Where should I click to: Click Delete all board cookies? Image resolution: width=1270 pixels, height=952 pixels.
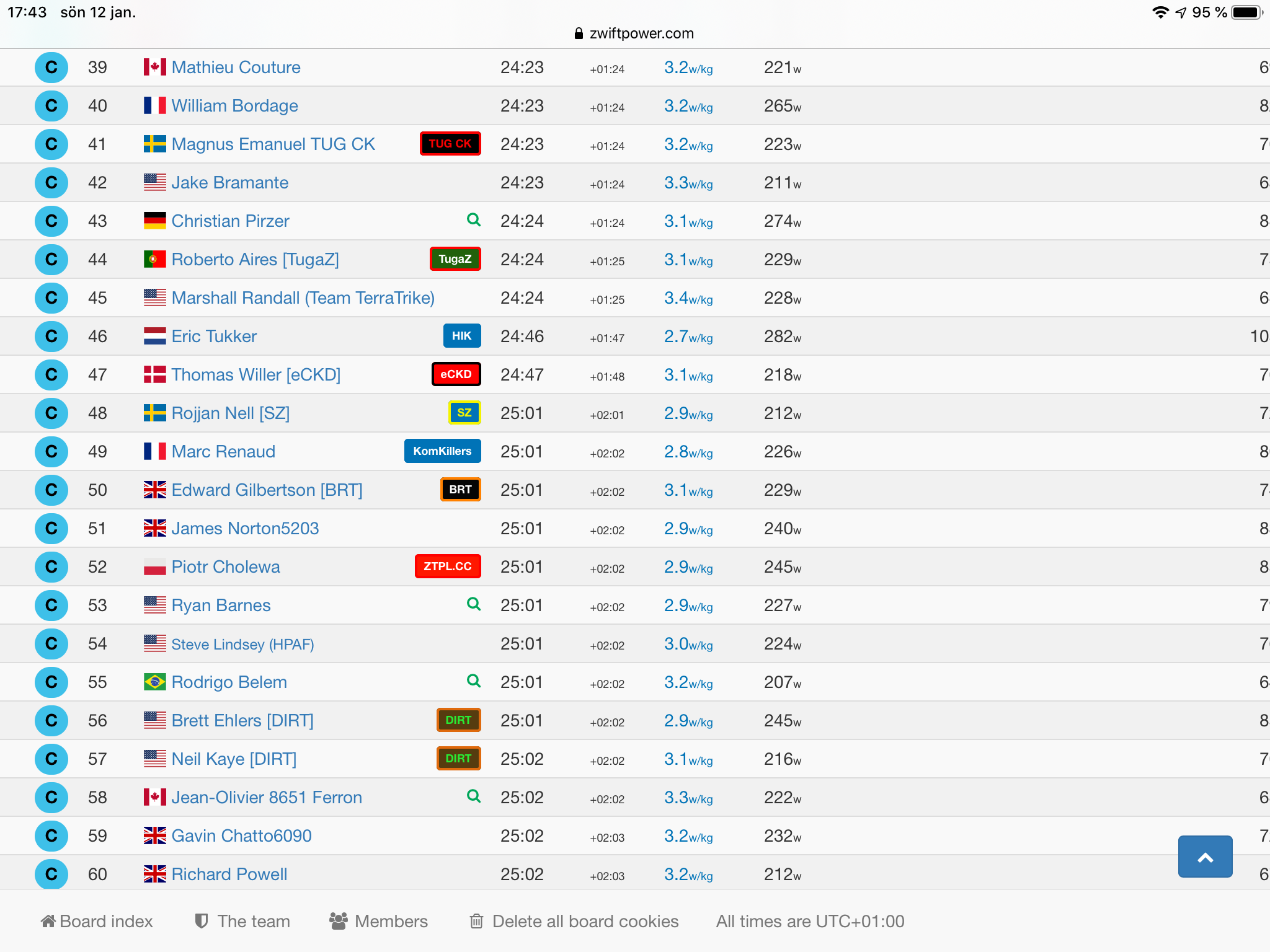tap(574, 922)
